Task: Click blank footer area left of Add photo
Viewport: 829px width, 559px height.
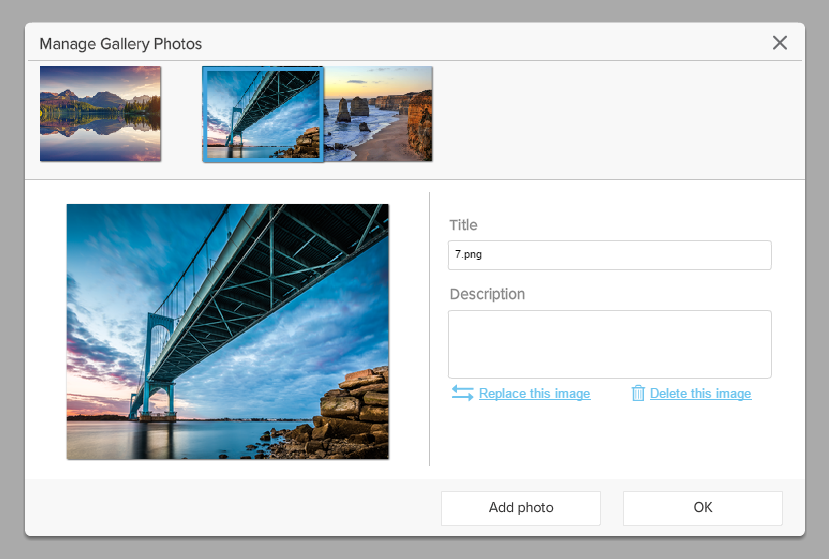Action: 230,508
